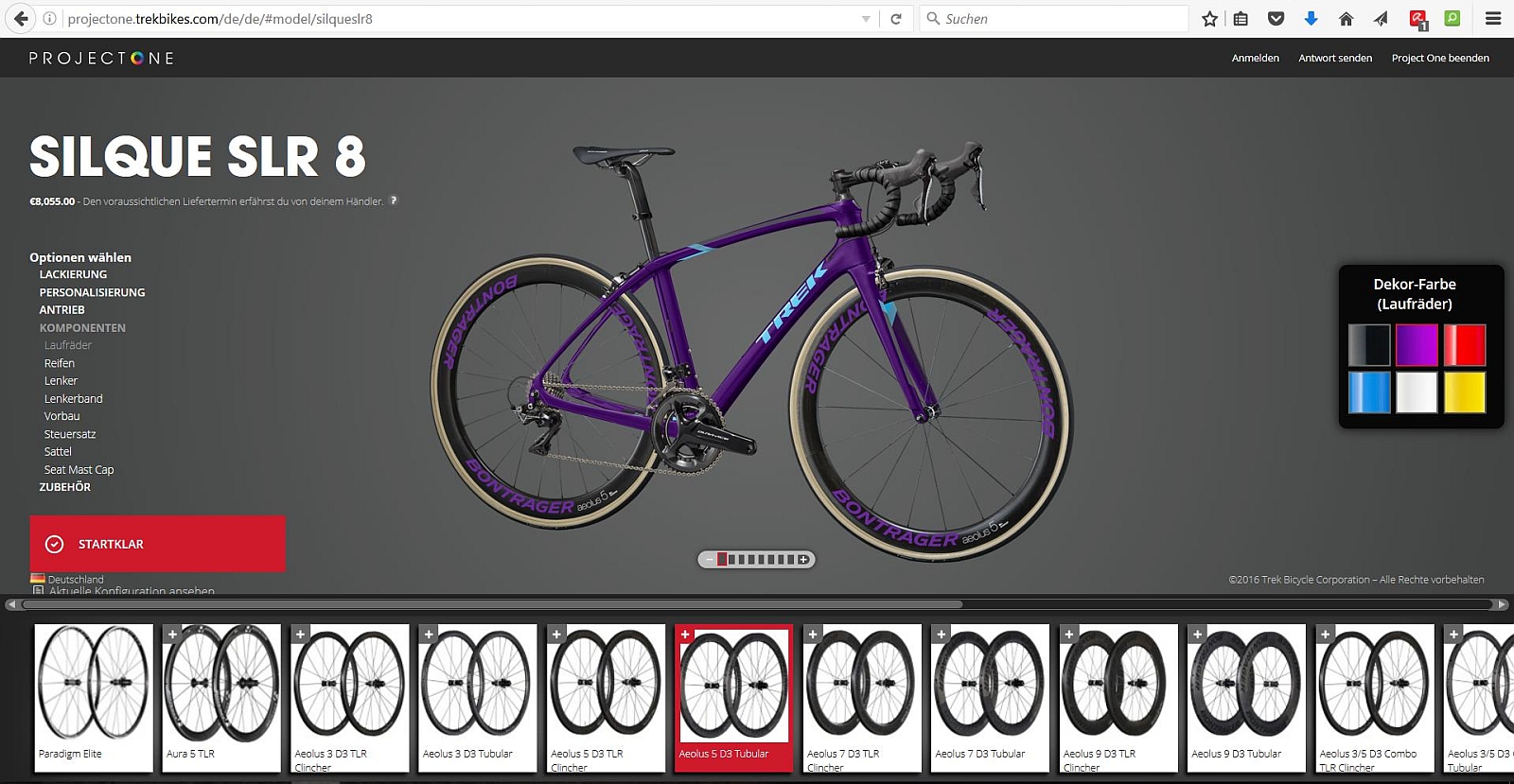Select the Paradigm Elite wheel thumbnail

click(94, 698)
